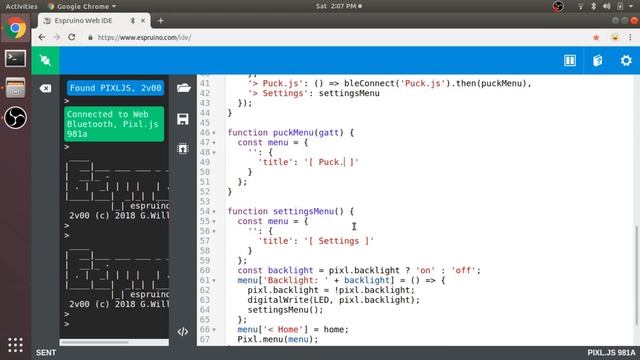Open a new Chrome tab

[160, 20]
